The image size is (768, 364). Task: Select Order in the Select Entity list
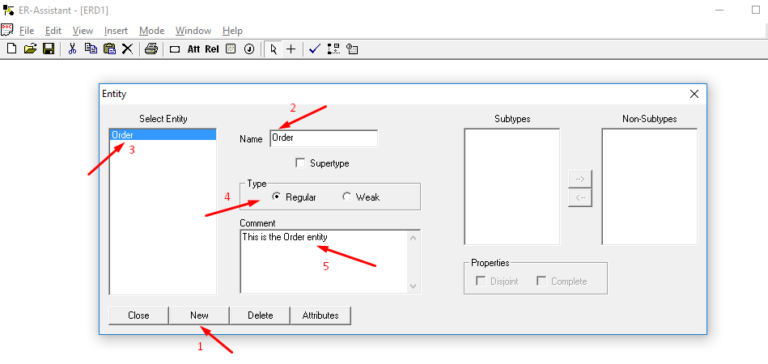163,135
